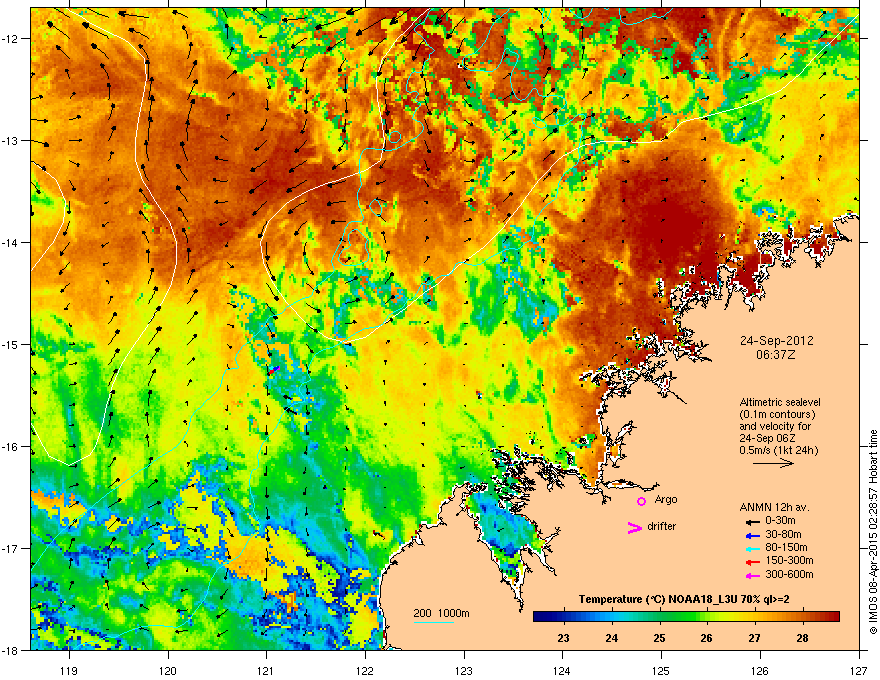Click longitude axis label '119'
Viewport: 880px width, 680px height.
point(69,670)
